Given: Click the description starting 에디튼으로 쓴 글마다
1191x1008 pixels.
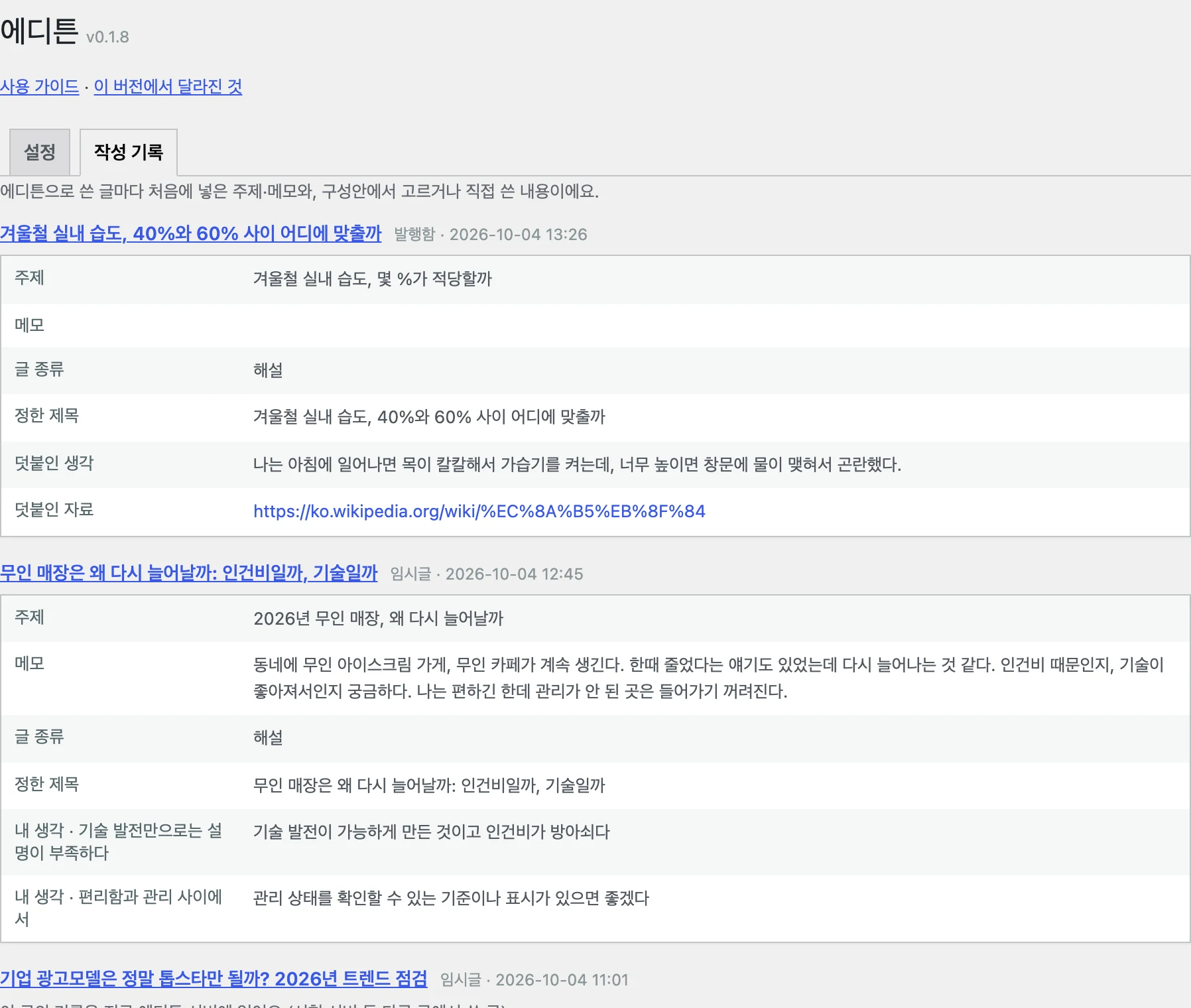Looking at the screenshot, I should [x=300, y=192].
